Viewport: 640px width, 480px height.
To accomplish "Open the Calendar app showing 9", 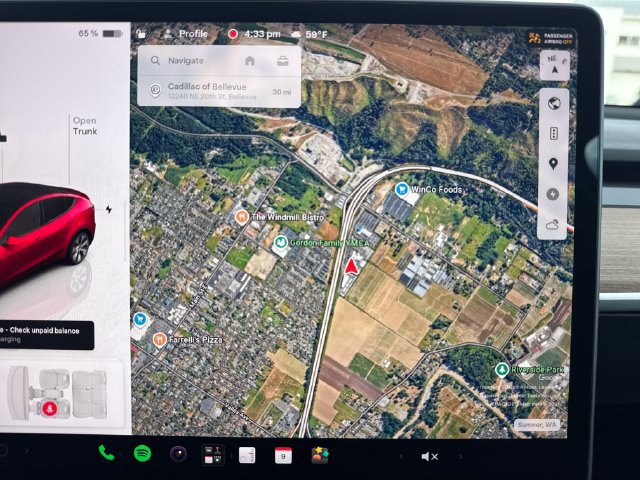I will (283, 456).
